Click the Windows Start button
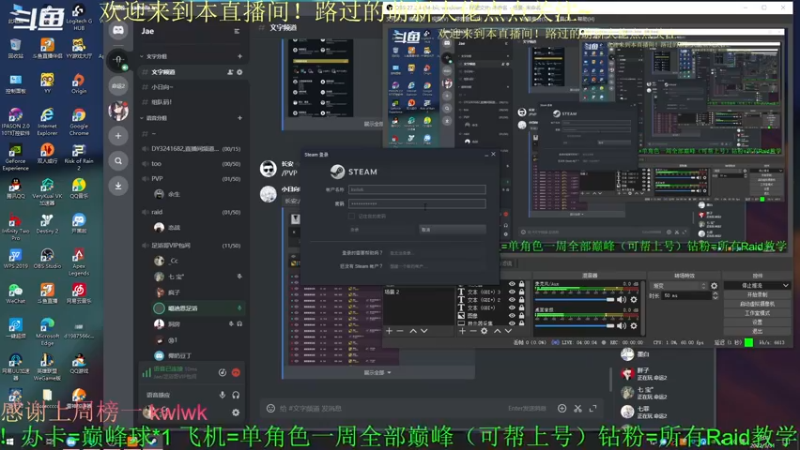Image resolution: width=800 pixels, height=450 pixels. (9, 441)
